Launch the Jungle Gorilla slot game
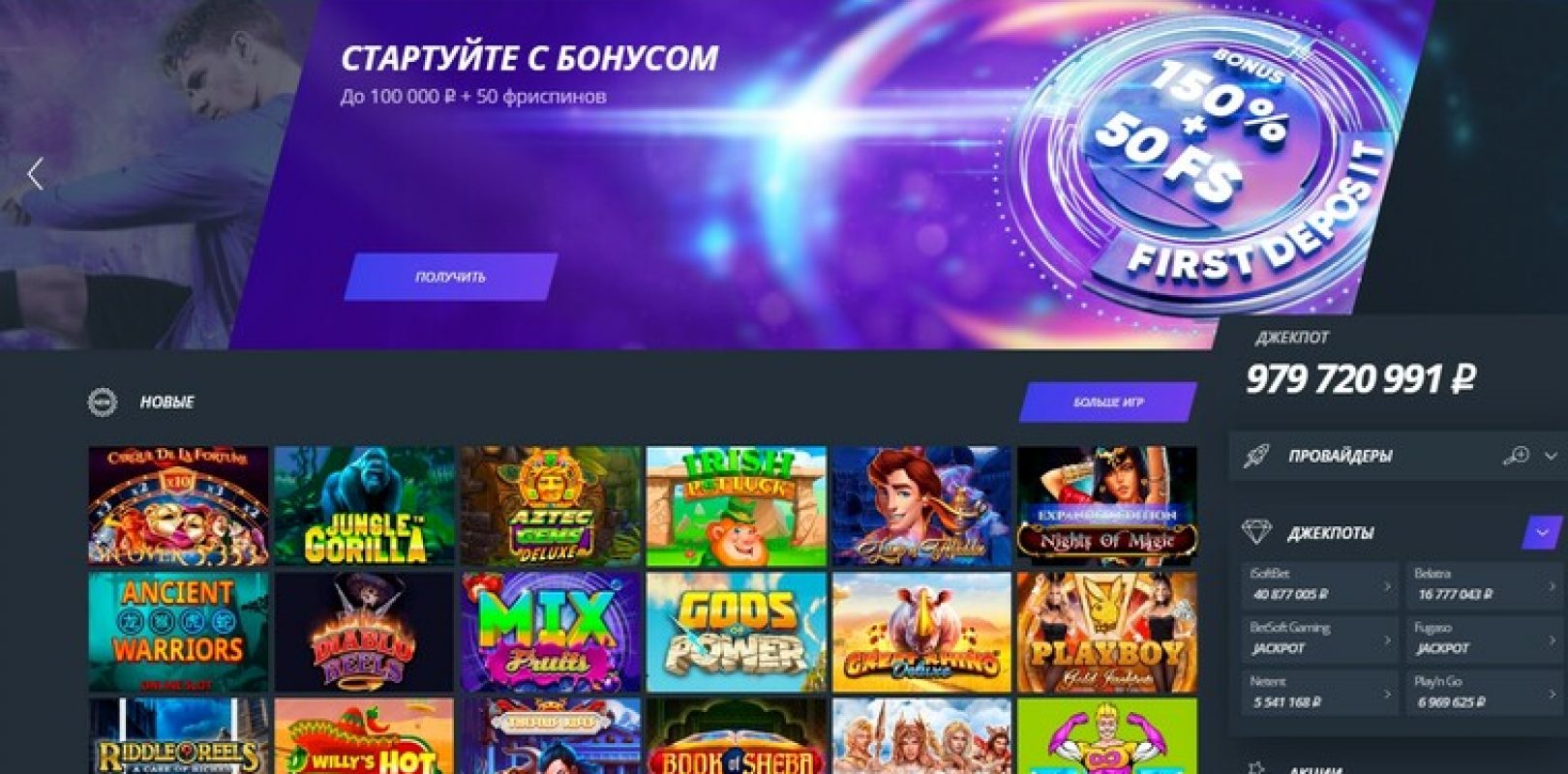 [364, 506]
